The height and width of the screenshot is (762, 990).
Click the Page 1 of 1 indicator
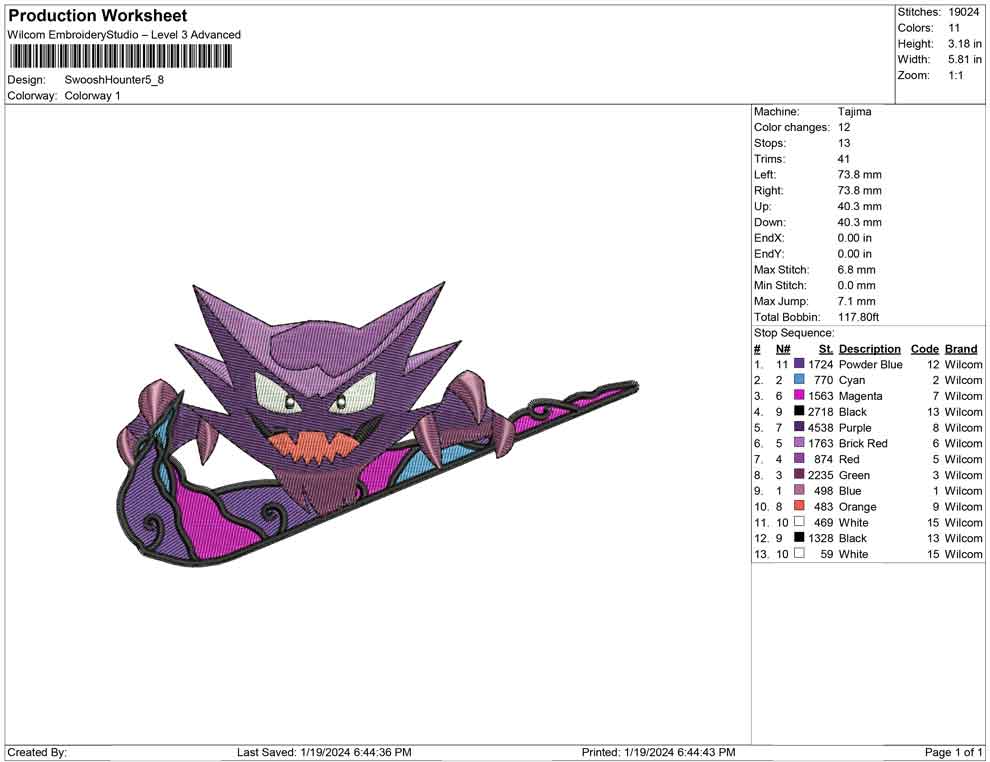coord(953,752)
